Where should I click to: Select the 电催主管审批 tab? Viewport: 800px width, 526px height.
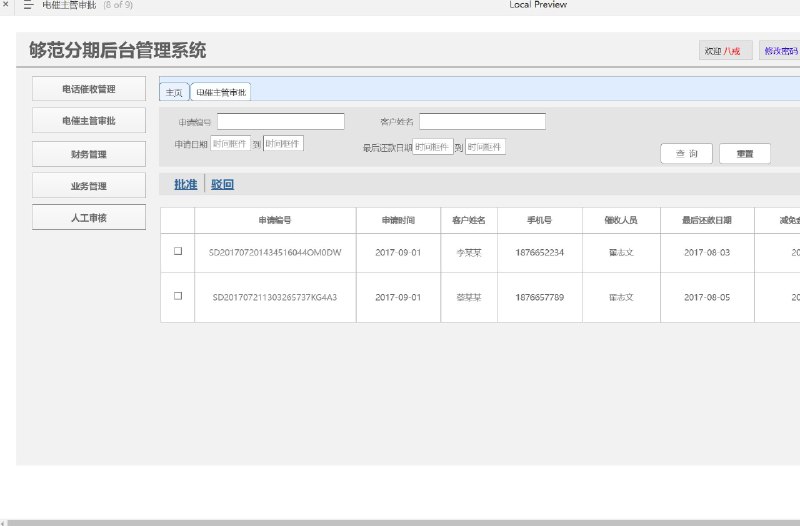221,92
